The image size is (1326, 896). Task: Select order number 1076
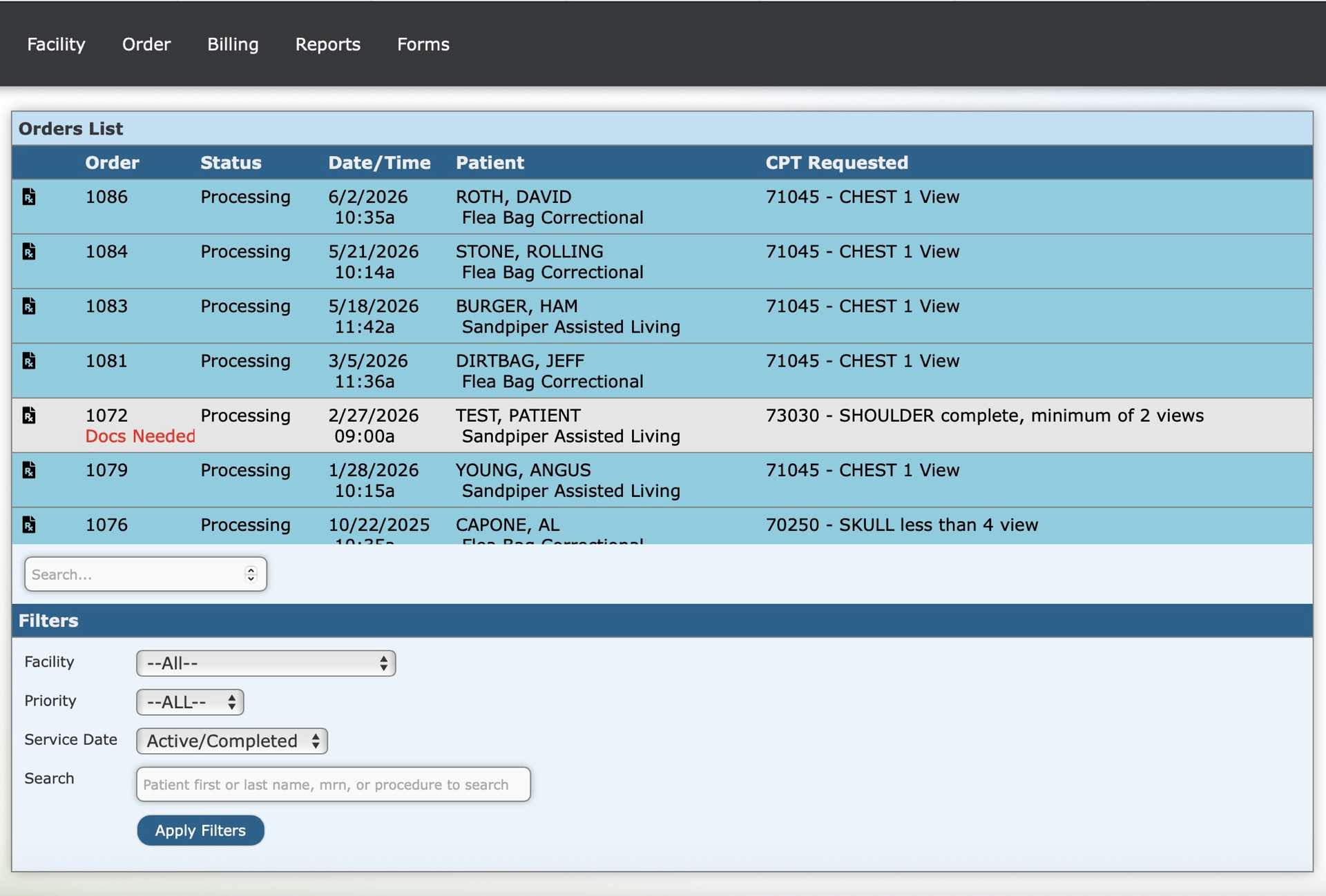coord(106,525)
